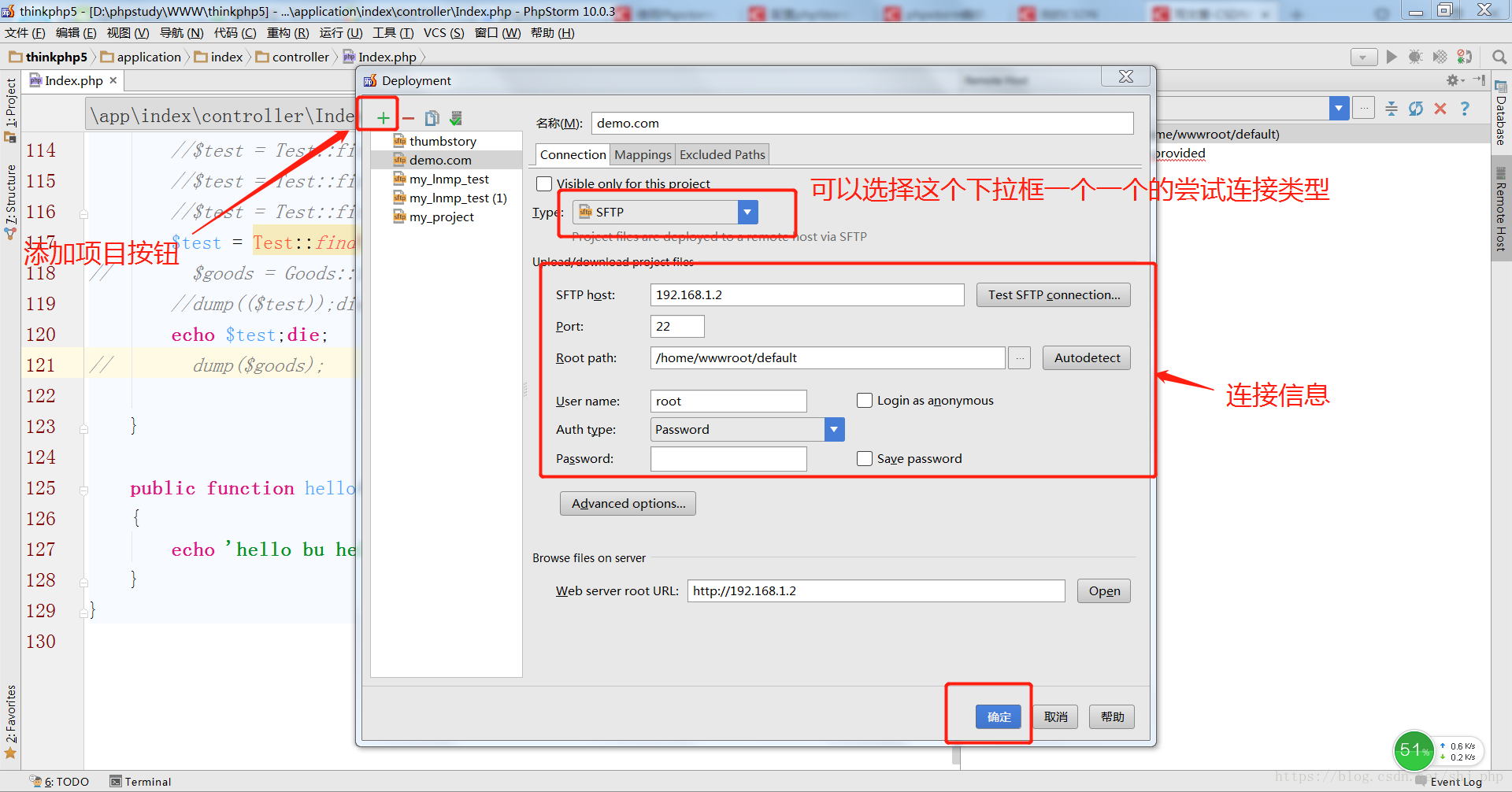Click Test SFTP connection button

click(x=1054, y=294)
